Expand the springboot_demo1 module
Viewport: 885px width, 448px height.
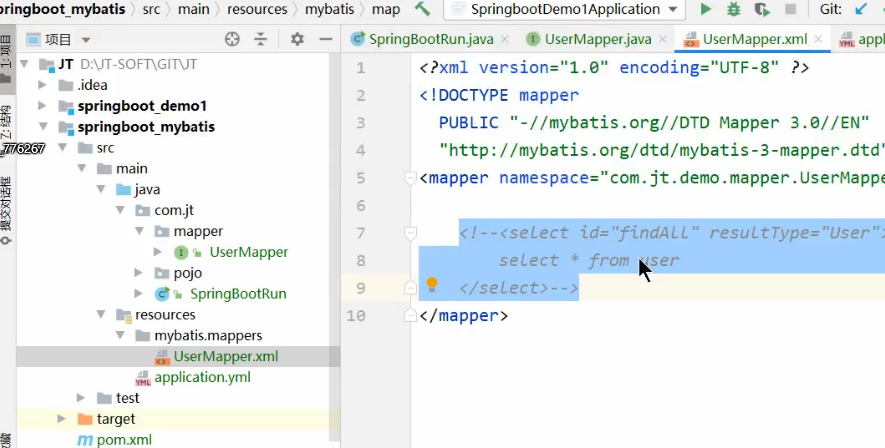pos(42,106)
